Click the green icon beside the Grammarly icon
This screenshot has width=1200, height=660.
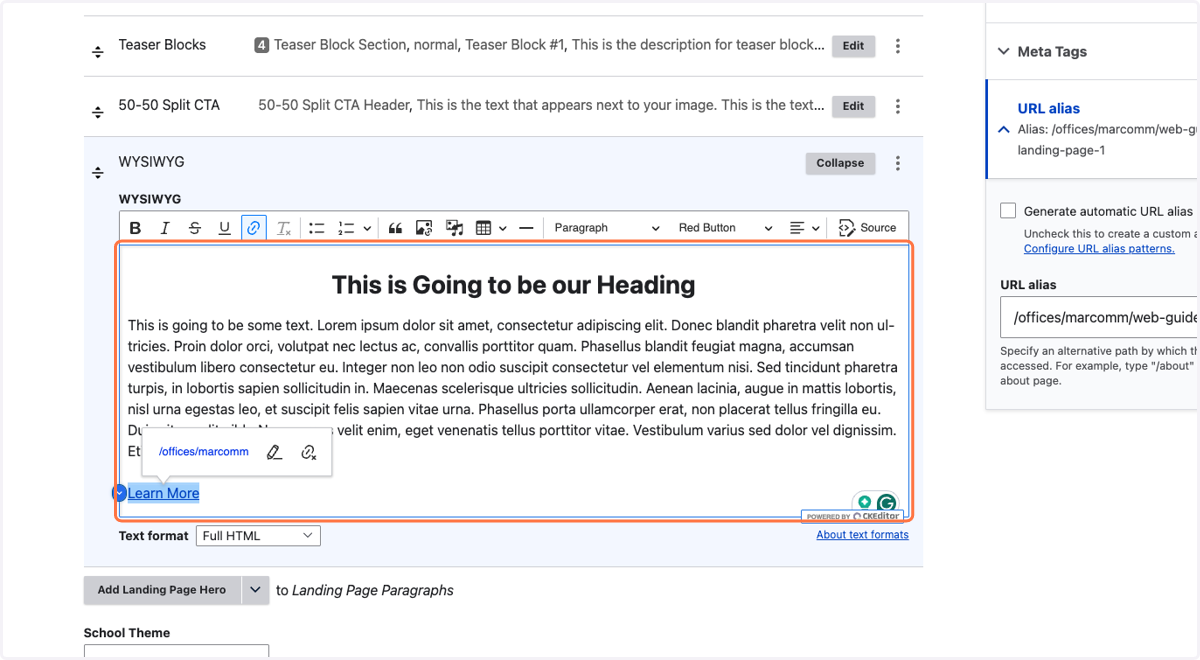point(864,502)
